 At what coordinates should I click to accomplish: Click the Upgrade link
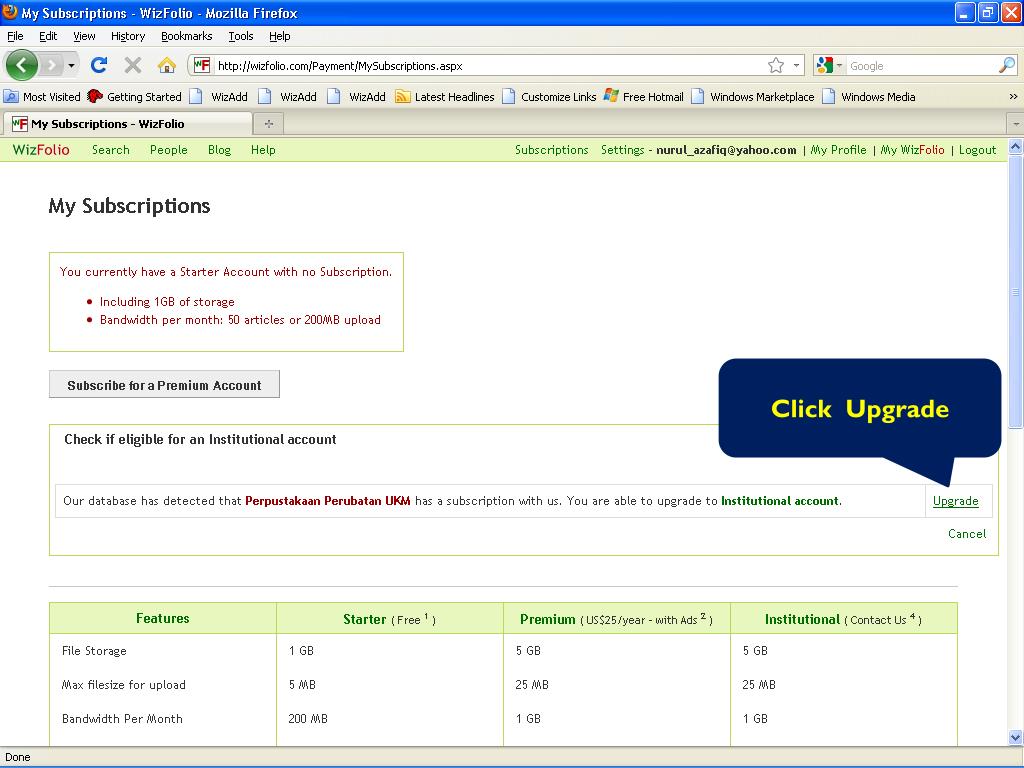[955, 501]
